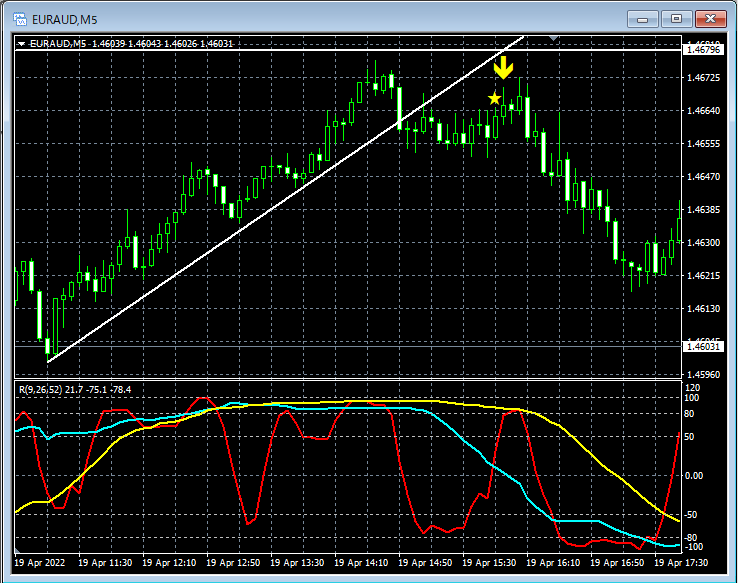Click the EURAUD chart window icon
The height and width of the screenshot is (583, 739).
(20, 19)
